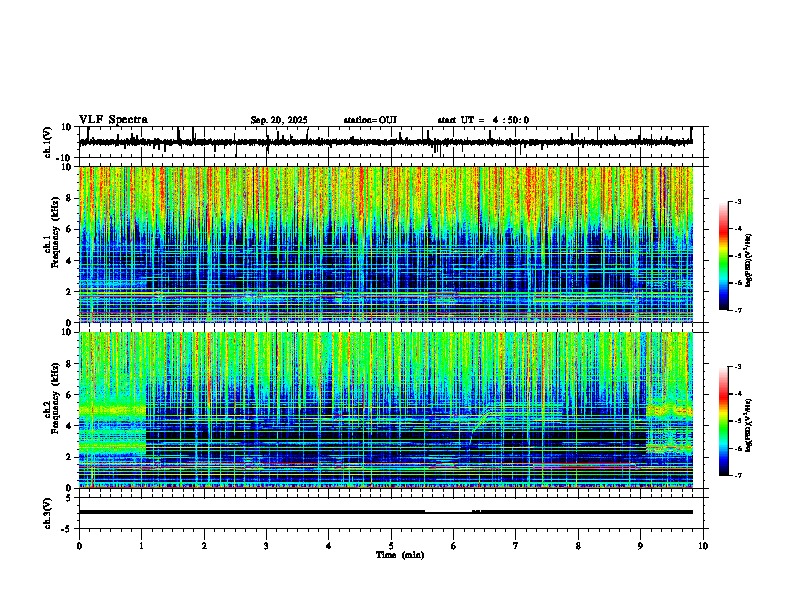792x612 pixels.
Task: Click inside the ch.2 spectrogram panel
Action: (x=385, y=410)
